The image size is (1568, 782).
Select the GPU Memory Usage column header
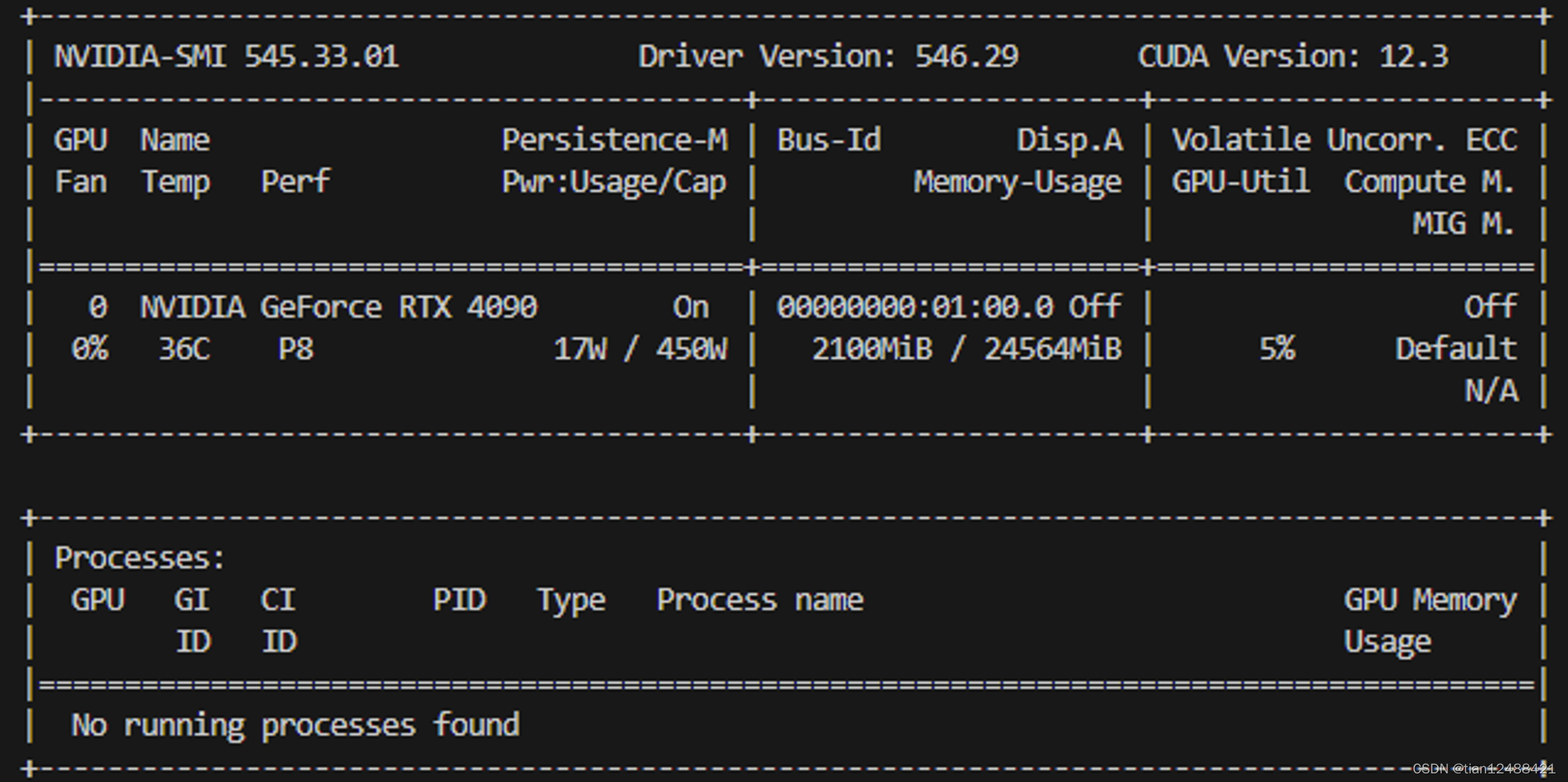(x=1428, y=620)
